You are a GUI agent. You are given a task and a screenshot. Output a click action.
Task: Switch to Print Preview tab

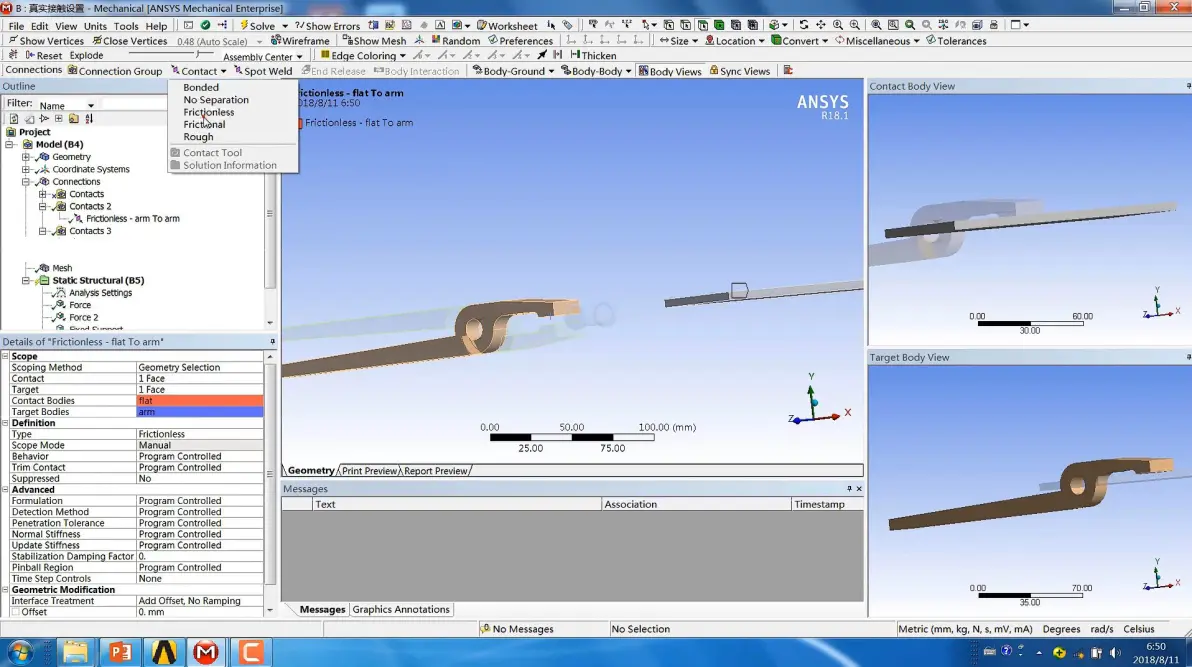tap(369, 471)
